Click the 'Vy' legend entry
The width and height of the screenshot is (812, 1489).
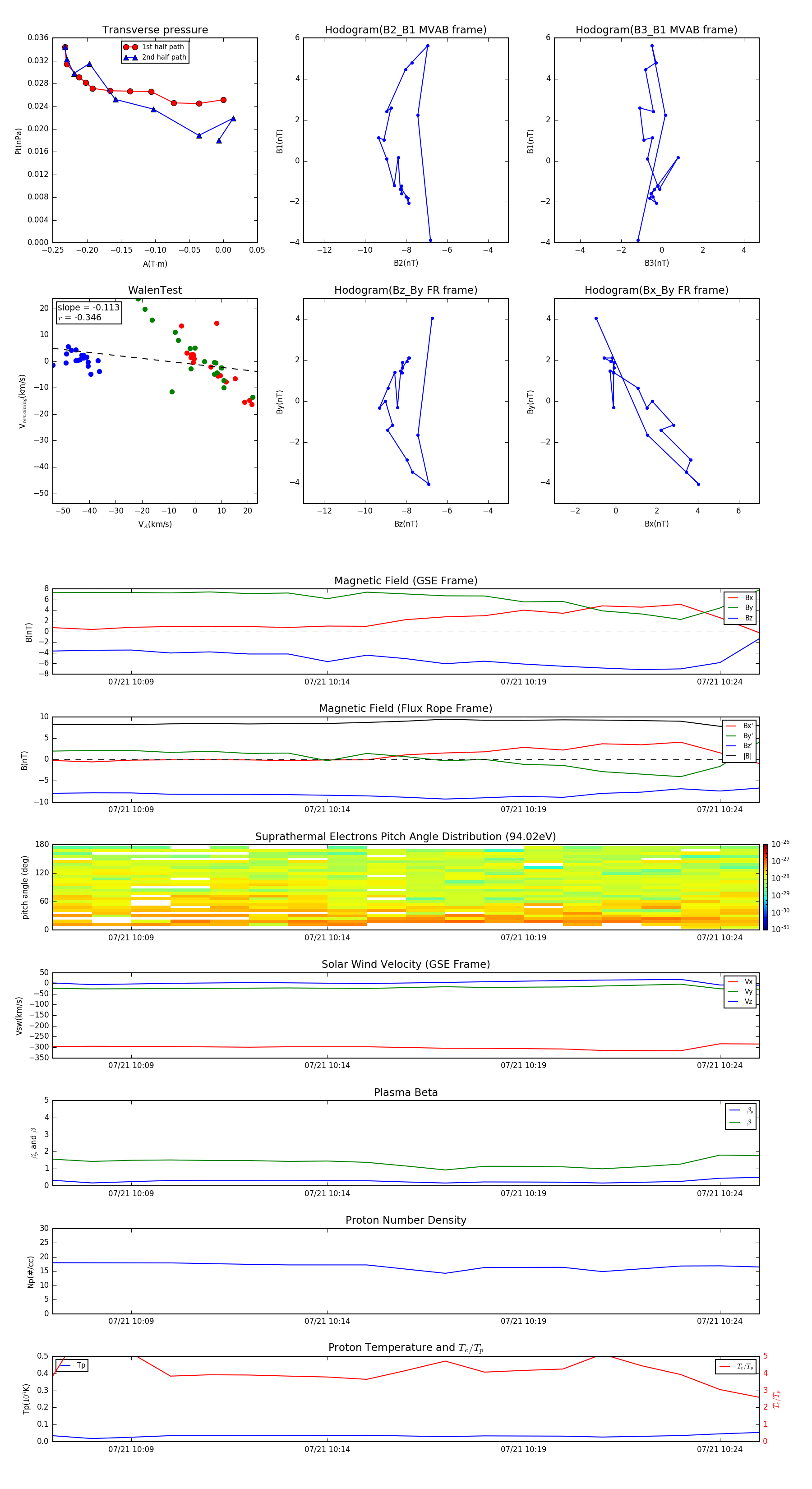pos(740,992)
